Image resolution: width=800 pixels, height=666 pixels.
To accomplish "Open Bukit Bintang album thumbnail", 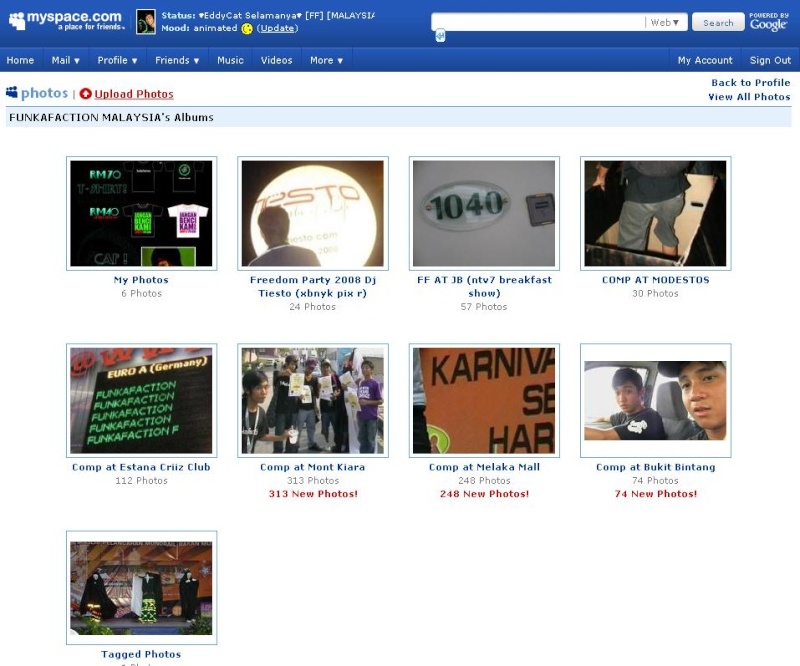I will pos(656,401).
